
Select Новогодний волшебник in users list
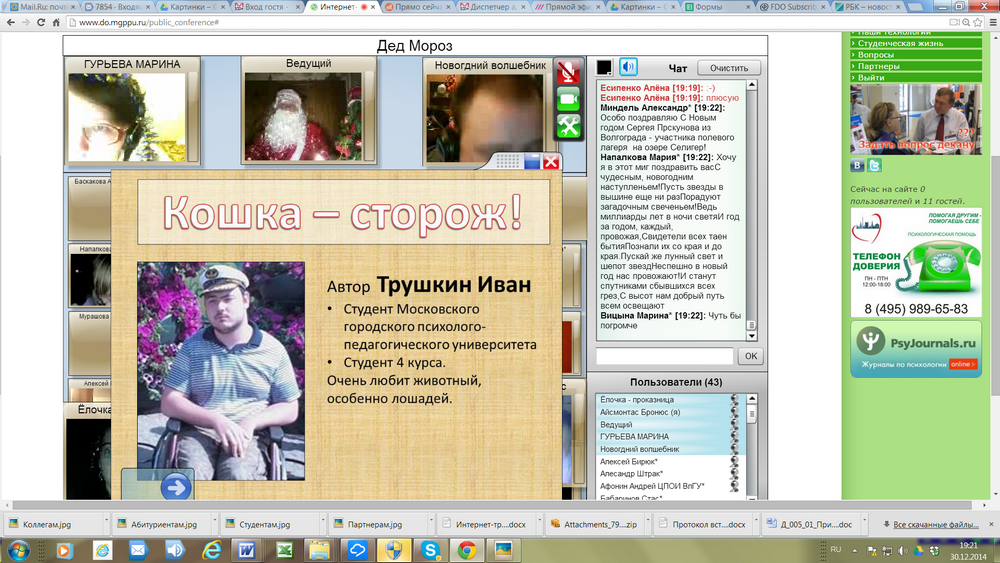[668, 449]
